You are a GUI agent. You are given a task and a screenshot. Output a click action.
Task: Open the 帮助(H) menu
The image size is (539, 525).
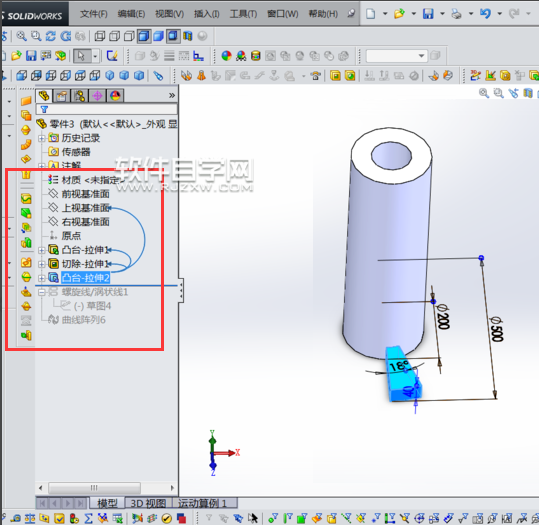pyautogui.click(x=323, y=14)
